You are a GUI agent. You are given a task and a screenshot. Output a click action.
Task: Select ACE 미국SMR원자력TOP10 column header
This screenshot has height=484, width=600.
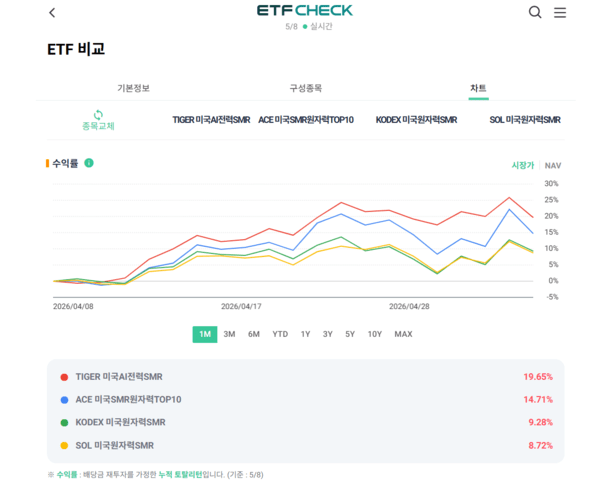coord(306,120)
